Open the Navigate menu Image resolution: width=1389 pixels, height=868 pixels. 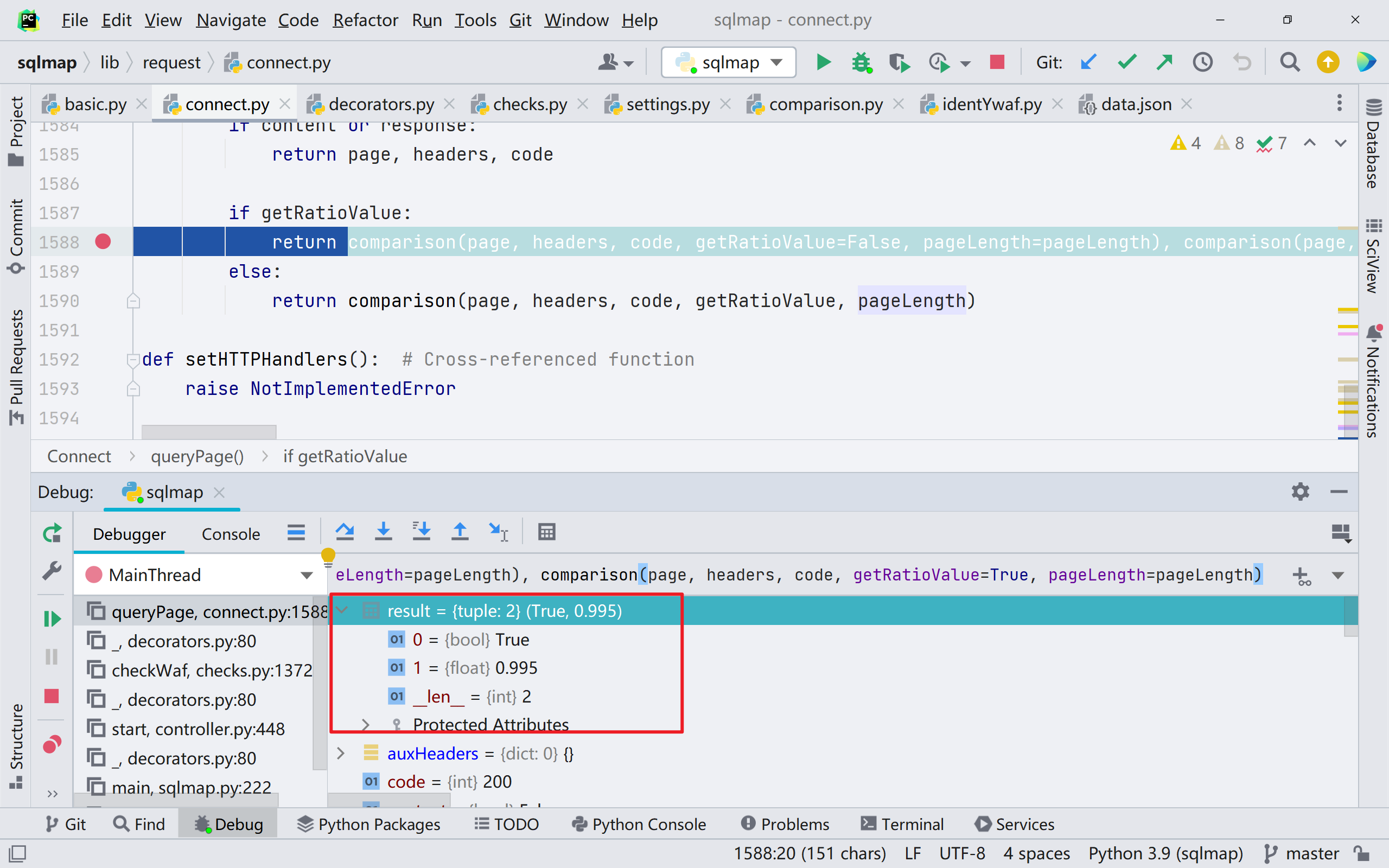(231, 20)
